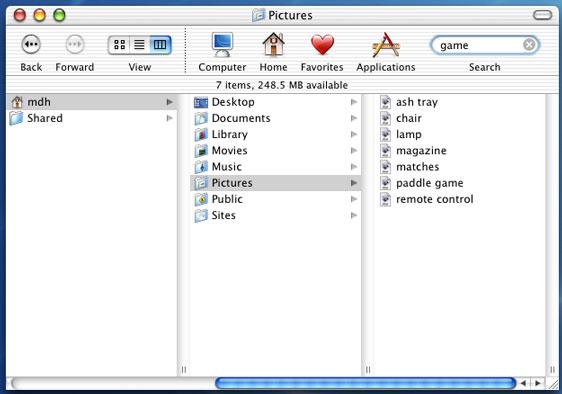Expand the mdh folder arrow
Viewport: 562px width, 394px height.
tap(170, 102)
